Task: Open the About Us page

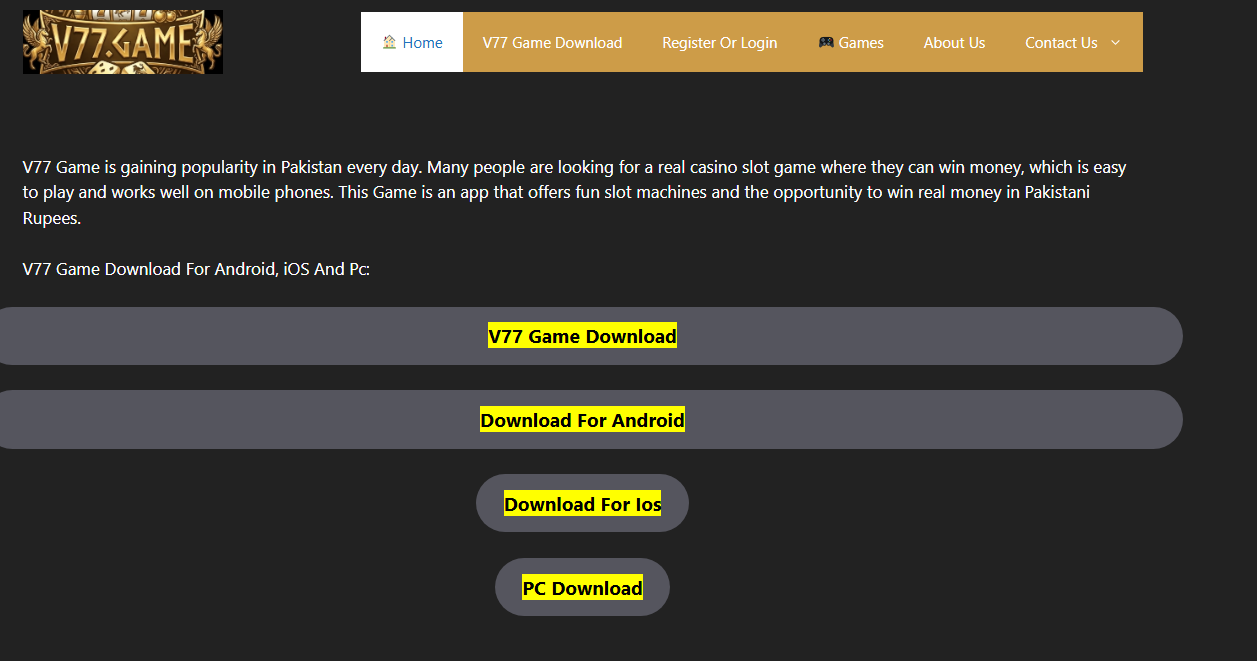Action: coord(954,42)
